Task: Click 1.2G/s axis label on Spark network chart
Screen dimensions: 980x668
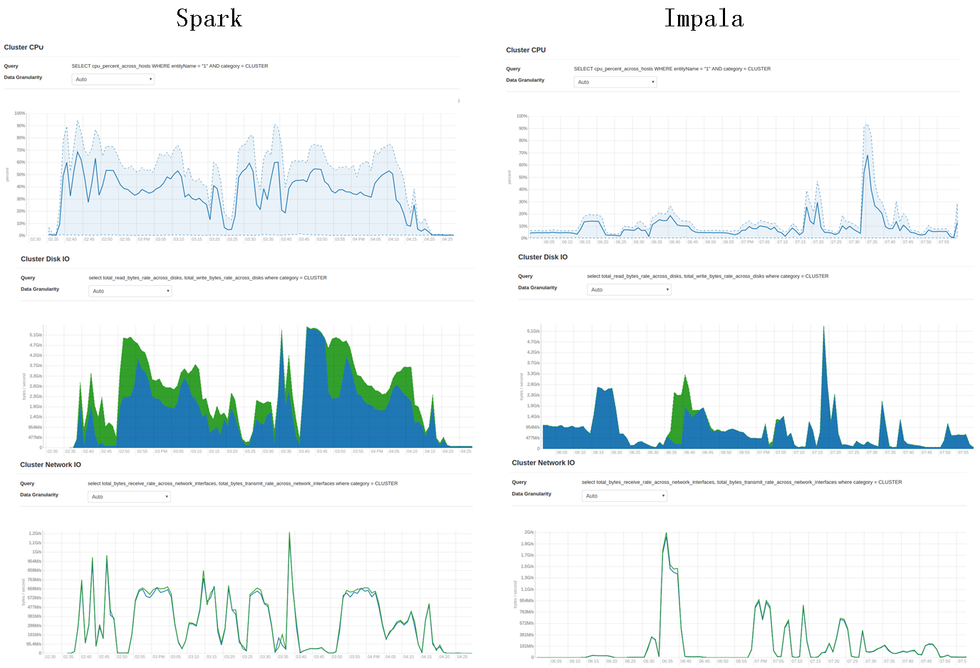Action: click(35, 534)
